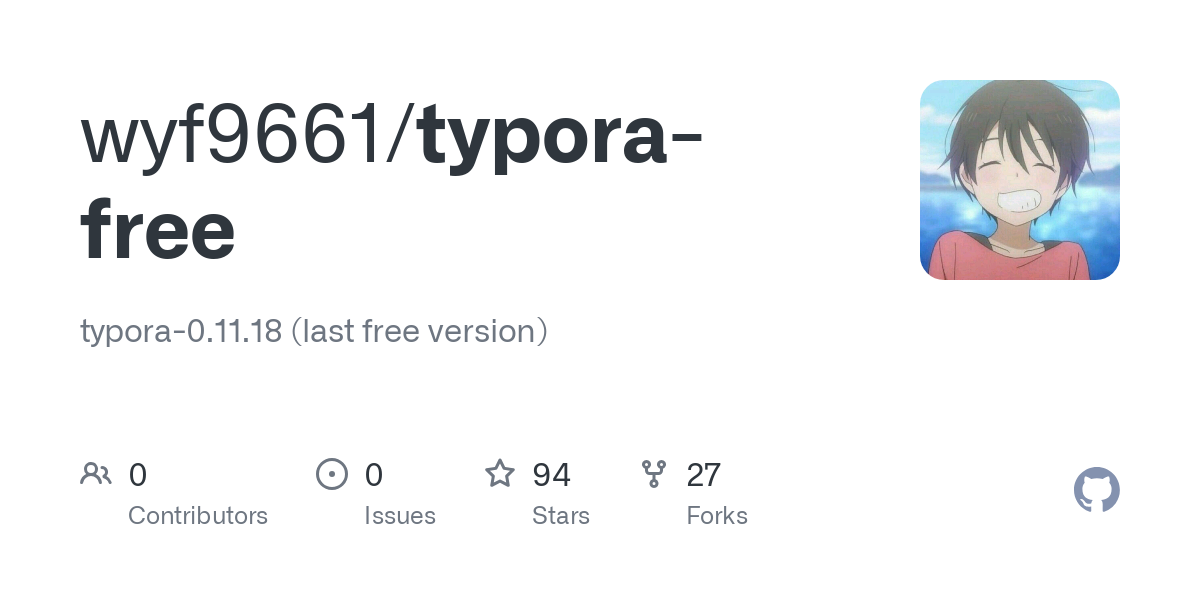Click the Issues circle-dot icon
Screen dimensions: 1200x600
click(x=332, y=474)
